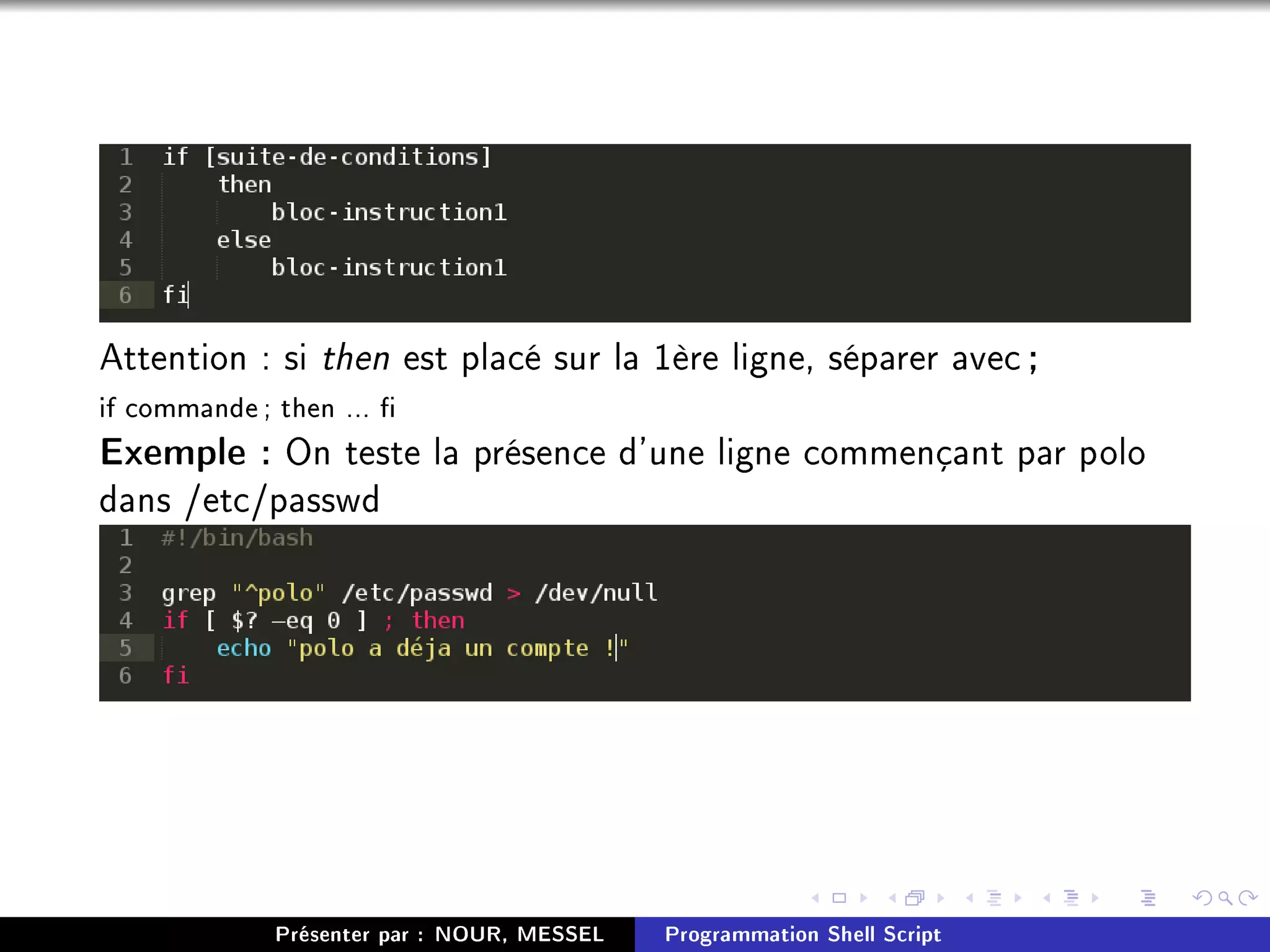Viewport: 1270px width, 952px height.
Task: Click the standalone presentation lines icon left of the back arrow
Action: coord(1148,897)
